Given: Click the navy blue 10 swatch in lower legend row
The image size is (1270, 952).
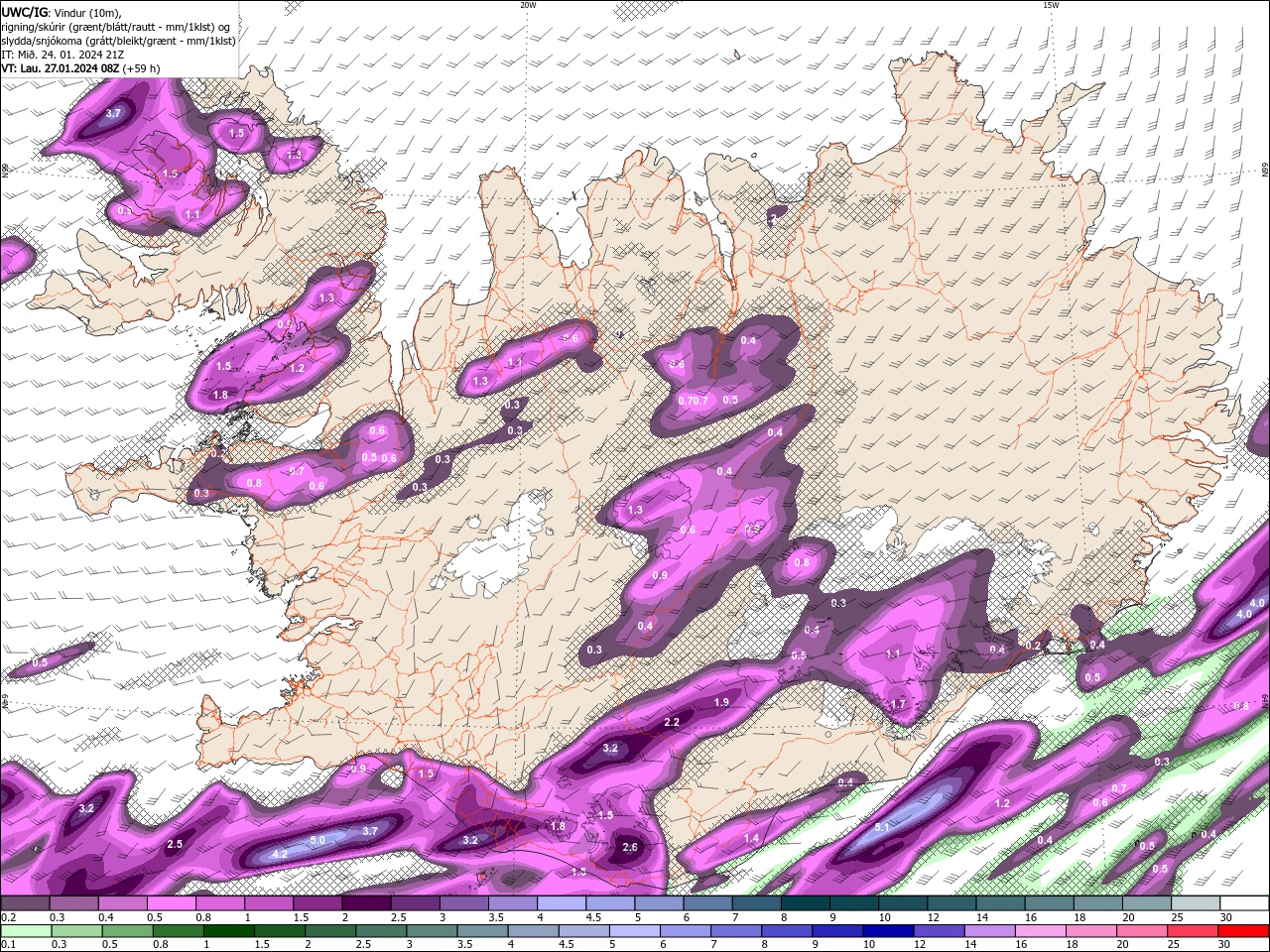Looking at the screenshot, I should (888, 931).
